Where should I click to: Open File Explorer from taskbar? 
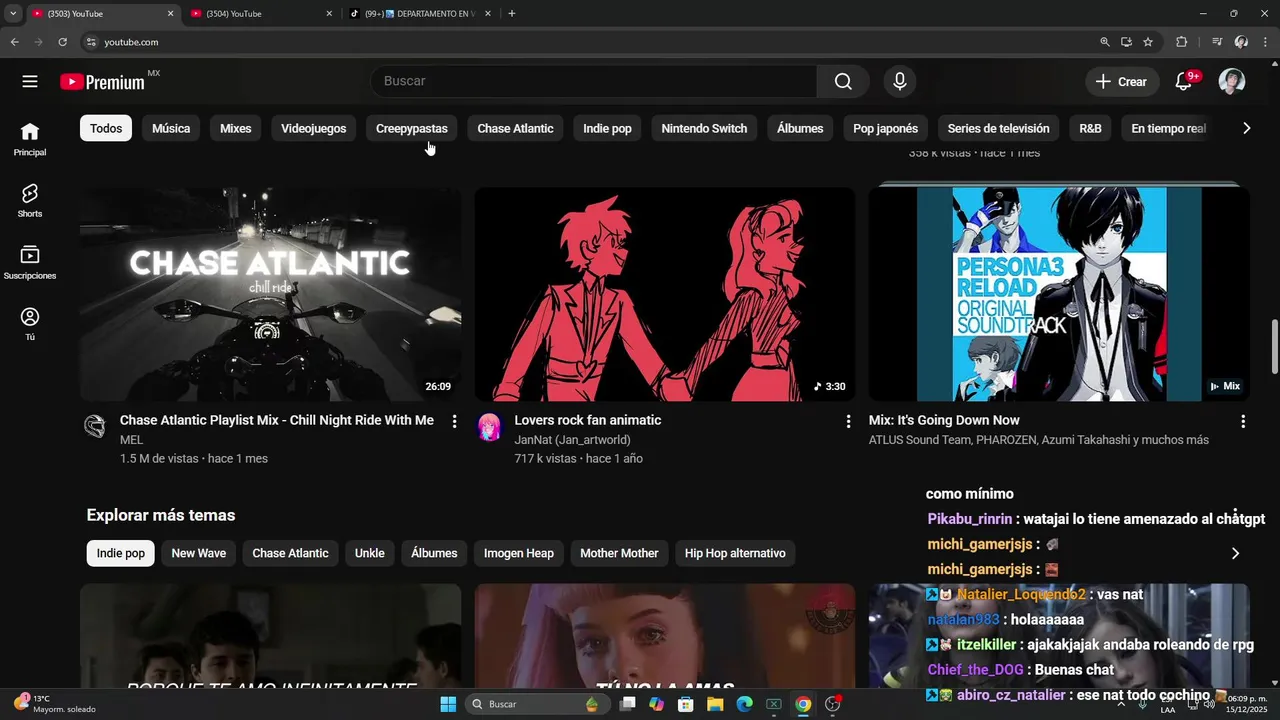point(715,704)
